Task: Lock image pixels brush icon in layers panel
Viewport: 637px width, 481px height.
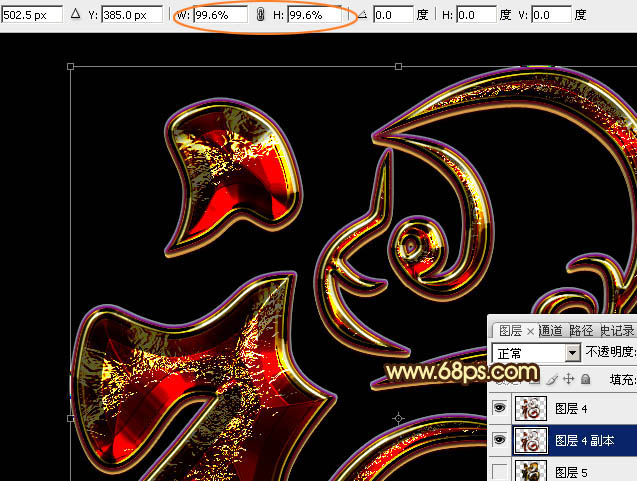Action: (x=552, y=379)
